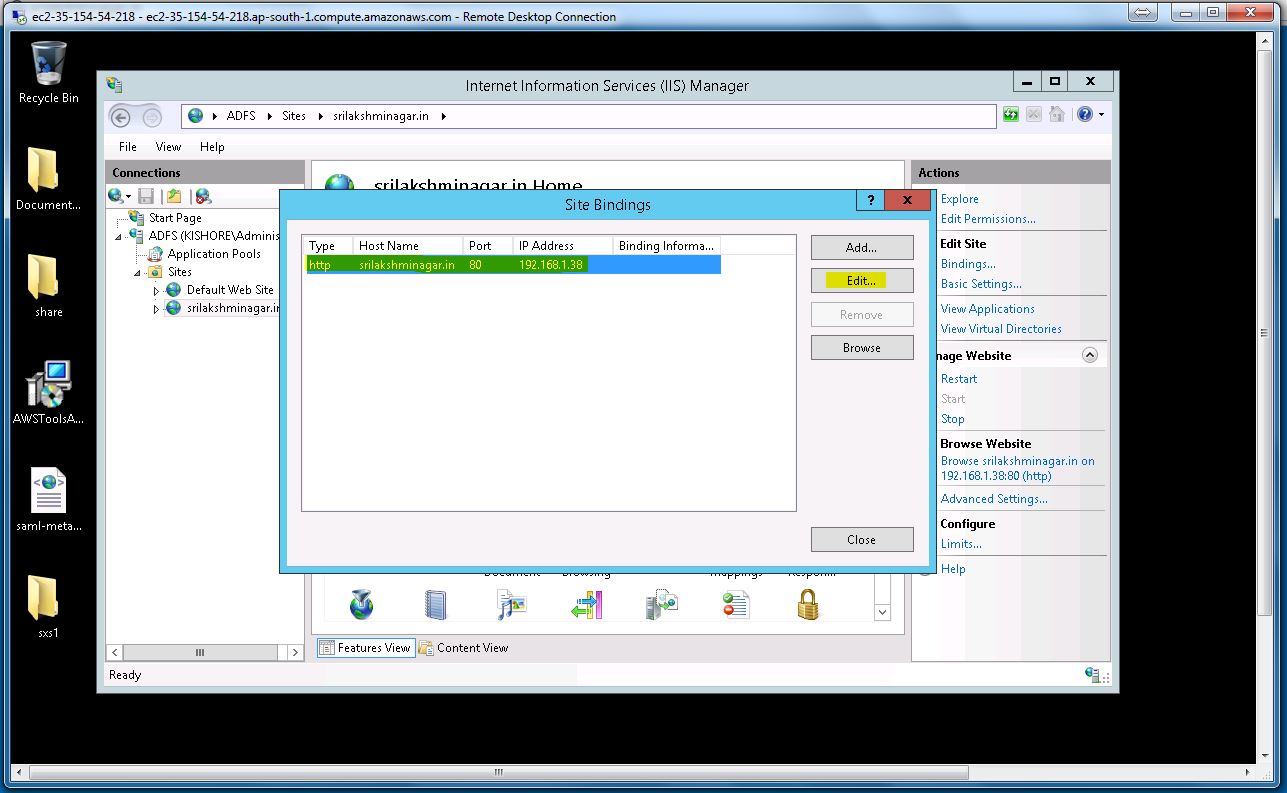
Task: Click the Refresh Page icon near address bar
Action: coord(1011,115)
